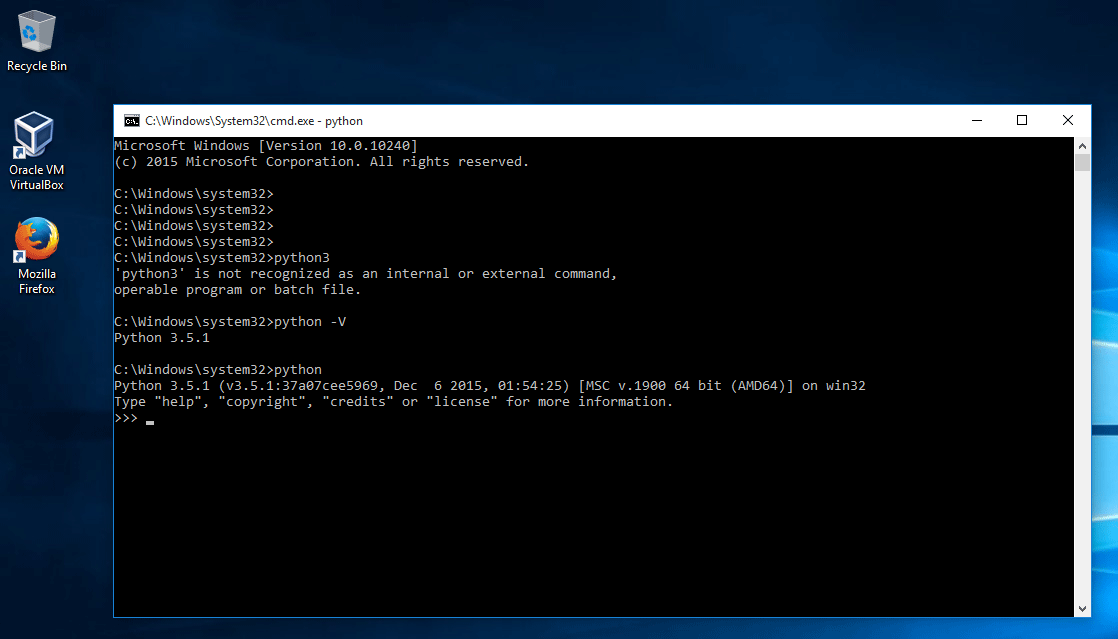
Task: Click the cmd.exe icon in the title bar
Action: pyautogui.click(x=130, y=120)
